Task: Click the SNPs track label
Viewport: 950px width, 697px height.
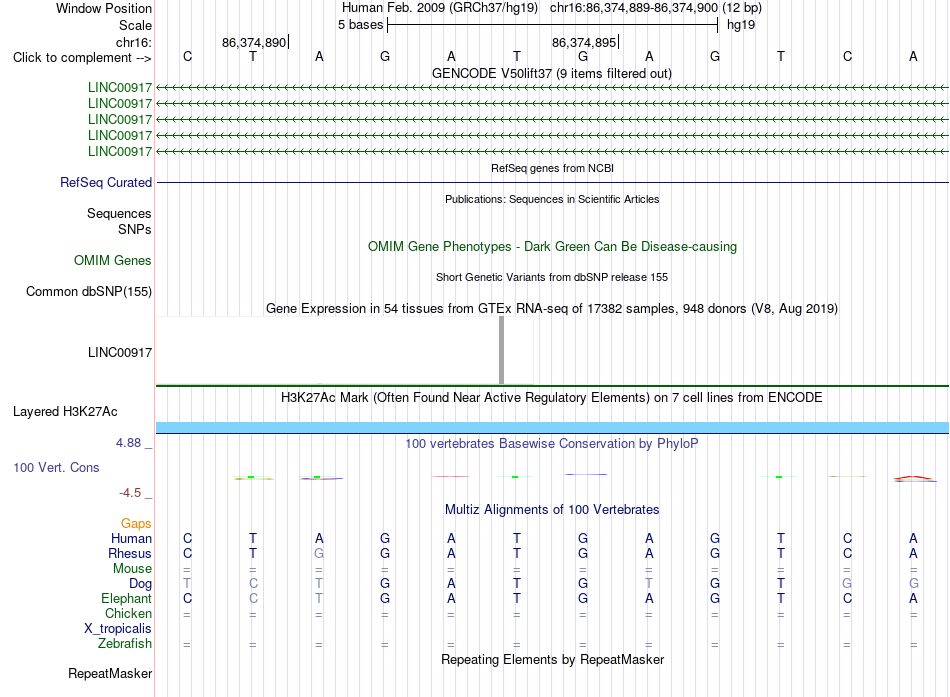Action: tap(135, 229)
